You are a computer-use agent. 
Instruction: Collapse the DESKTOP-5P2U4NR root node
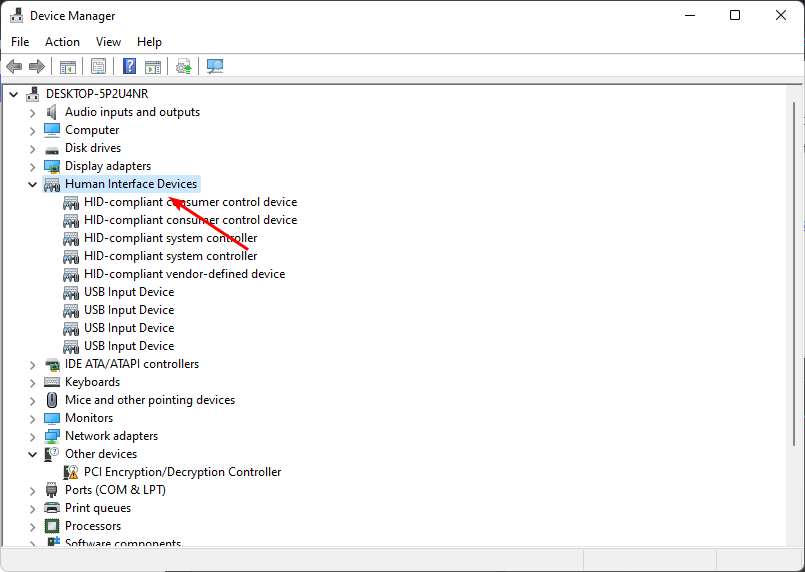pyautogui.click(x=13, y=94)
